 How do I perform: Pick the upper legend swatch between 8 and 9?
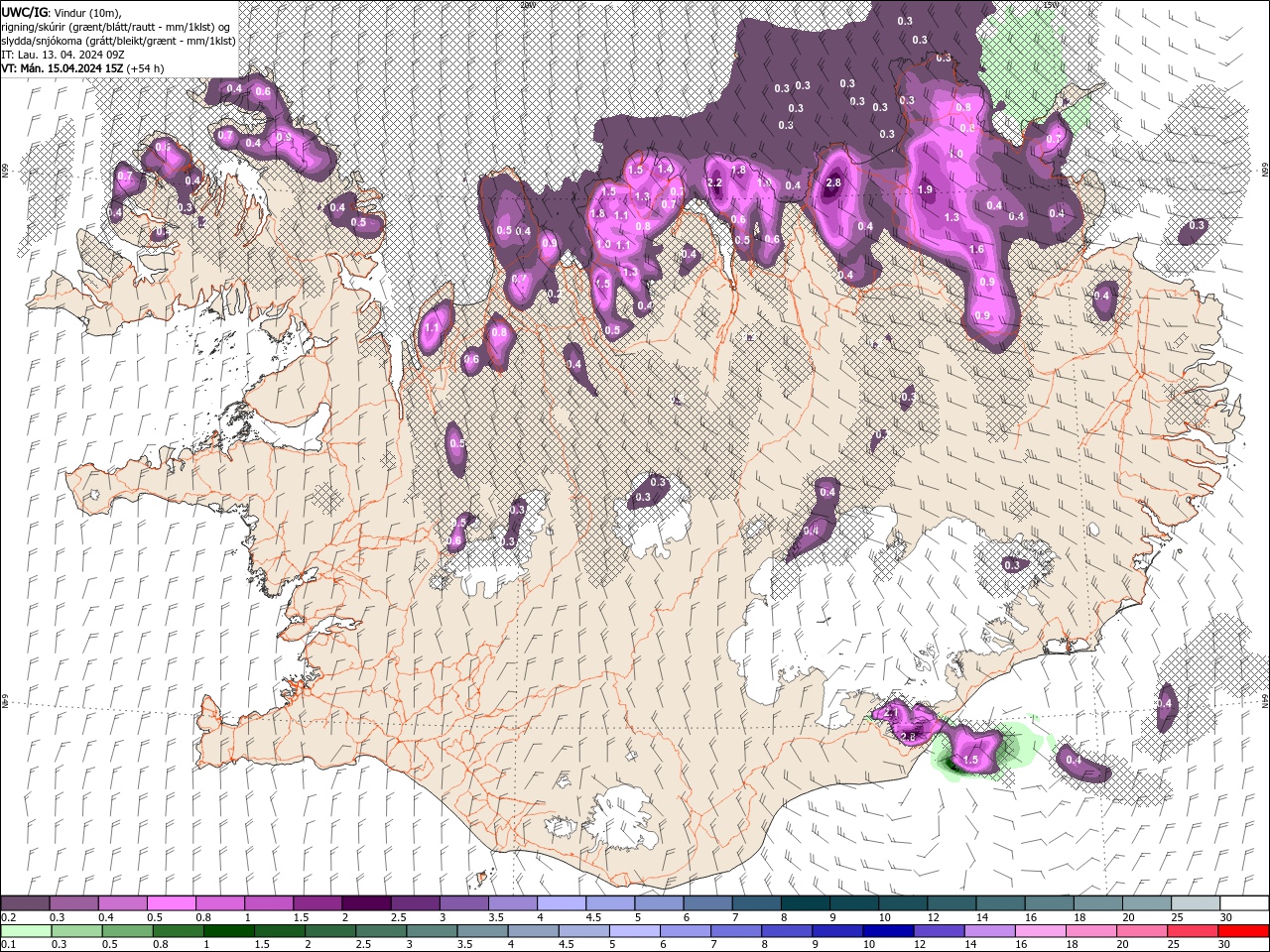coord(805,902)
